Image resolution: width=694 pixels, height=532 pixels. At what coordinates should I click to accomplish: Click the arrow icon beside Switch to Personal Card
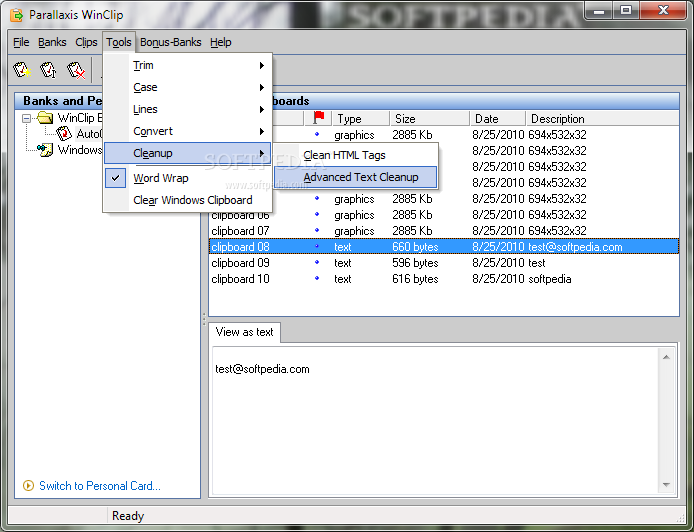tap(28, 486)
